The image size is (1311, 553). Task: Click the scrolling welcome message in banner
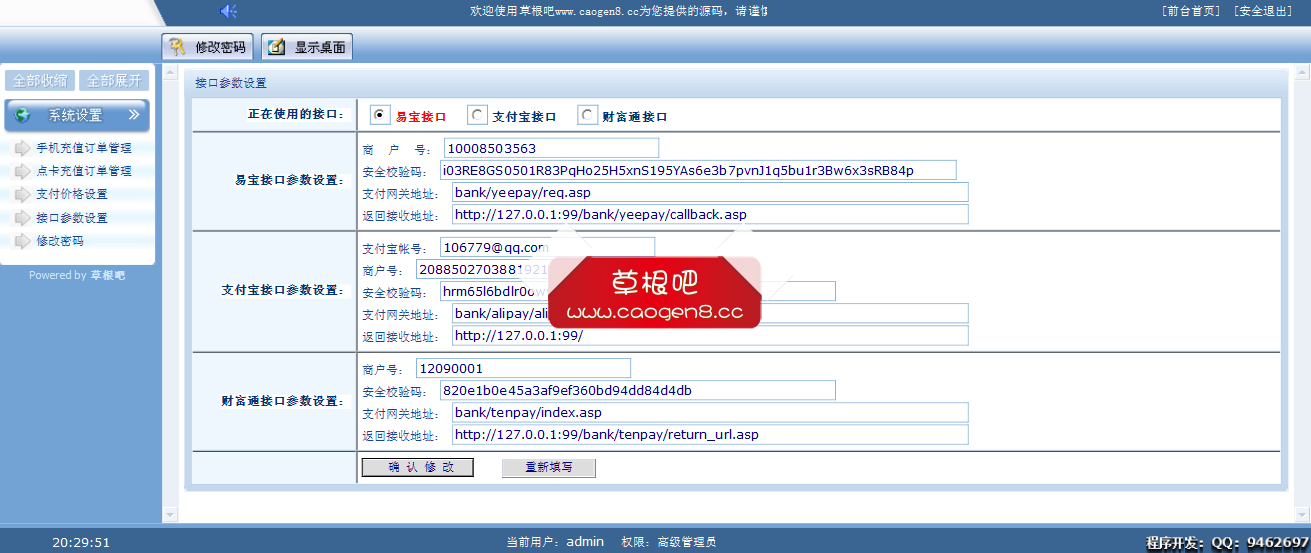tap(619, 11)
